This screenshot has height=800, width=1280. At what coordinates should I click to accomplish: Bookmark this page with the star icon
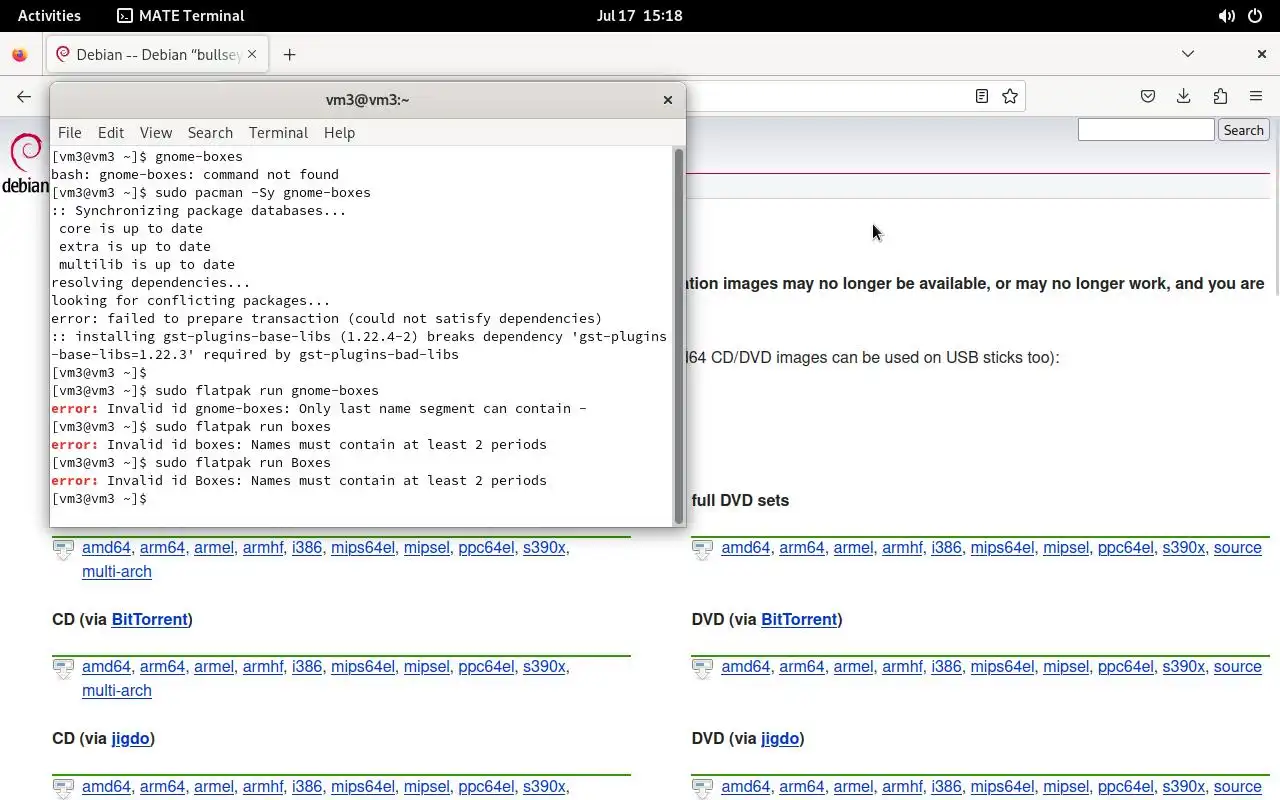(1010, 96)
